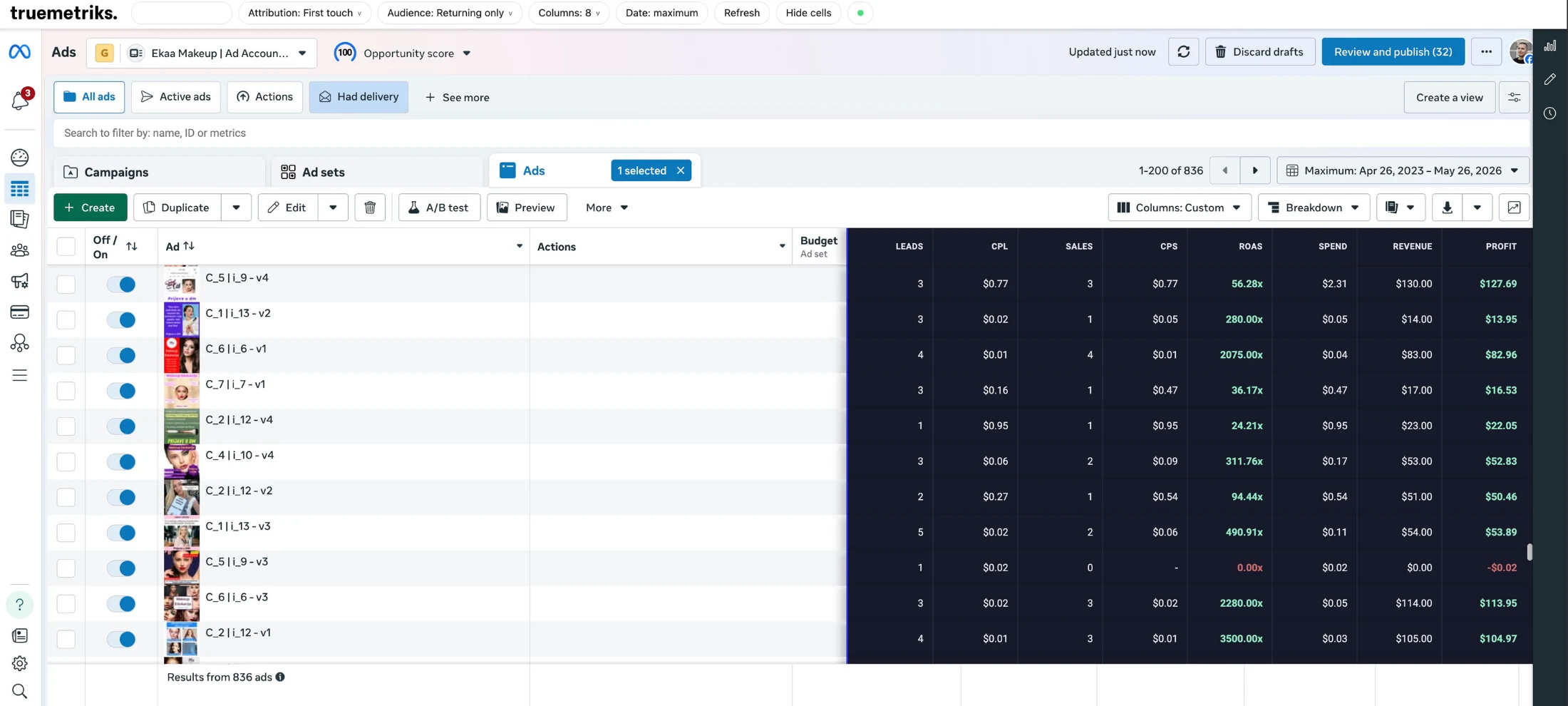Screen dimensions: 1568x706
Task: Open the Attribution: First touch dropdown
Action: 304,13
